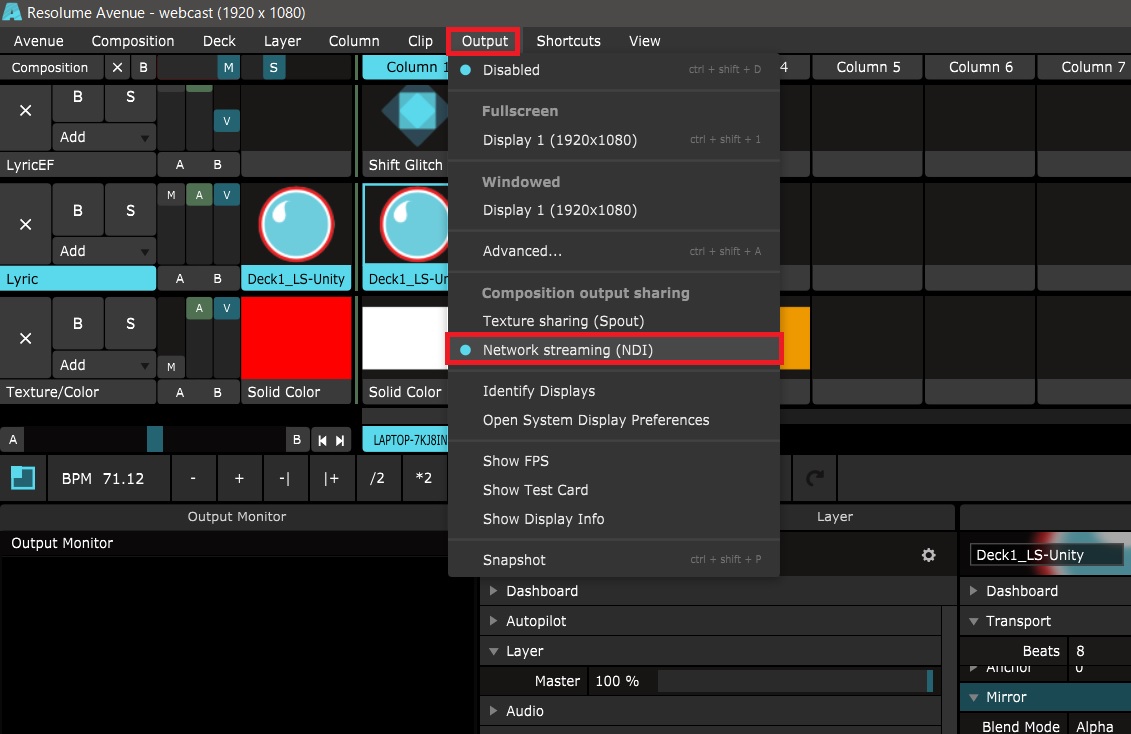
Task: Collapse the Layer section
Action: coord(493,651)
